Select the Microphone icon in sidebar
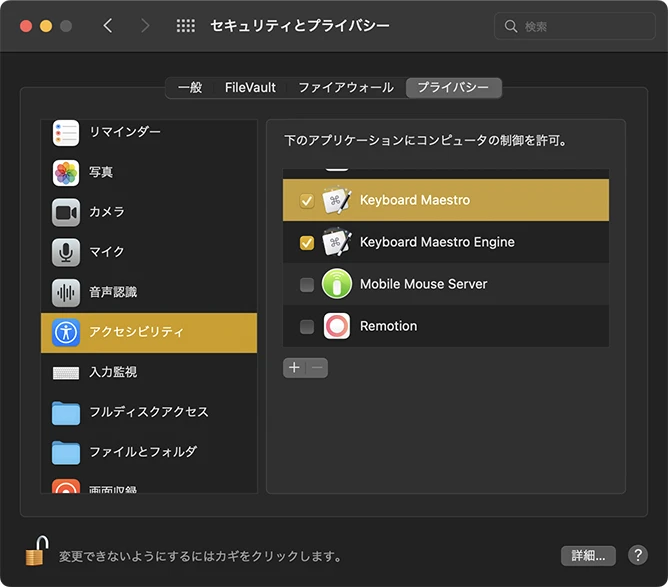 click(66, 252)
